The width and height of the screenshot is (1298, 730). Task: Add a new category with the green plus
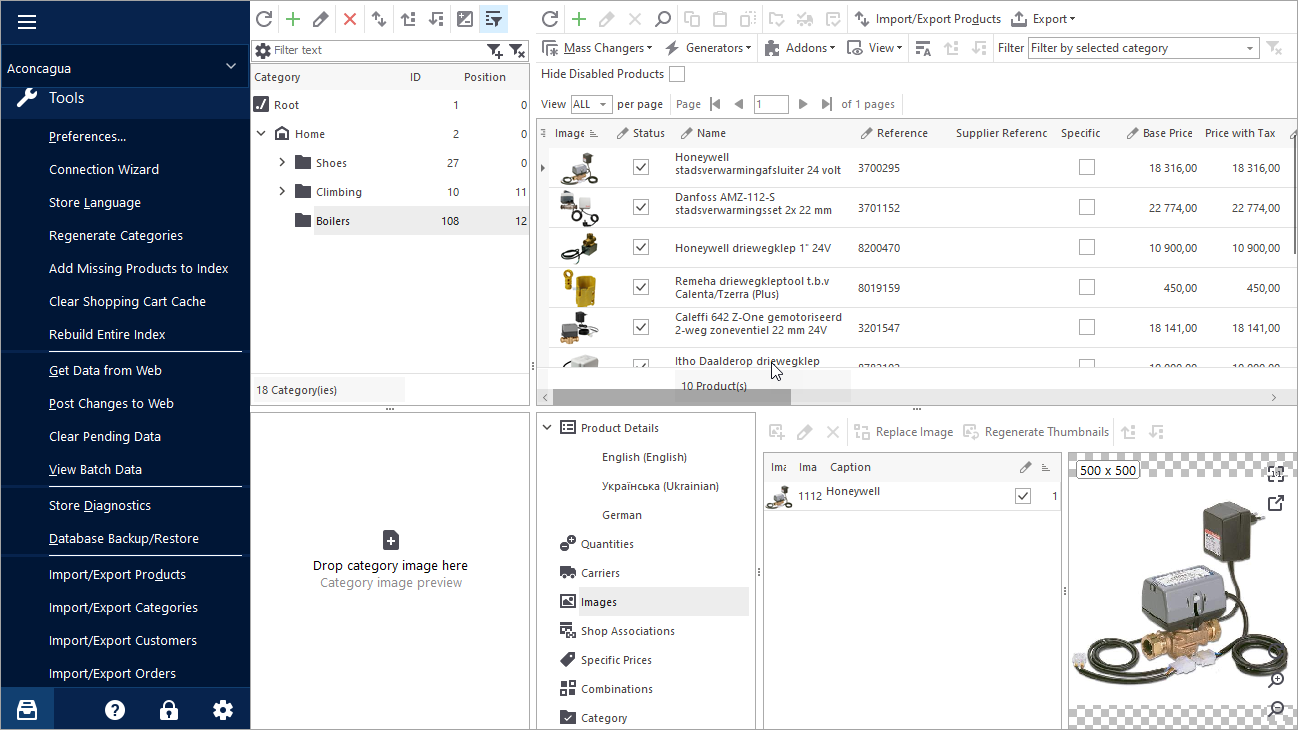292,18
